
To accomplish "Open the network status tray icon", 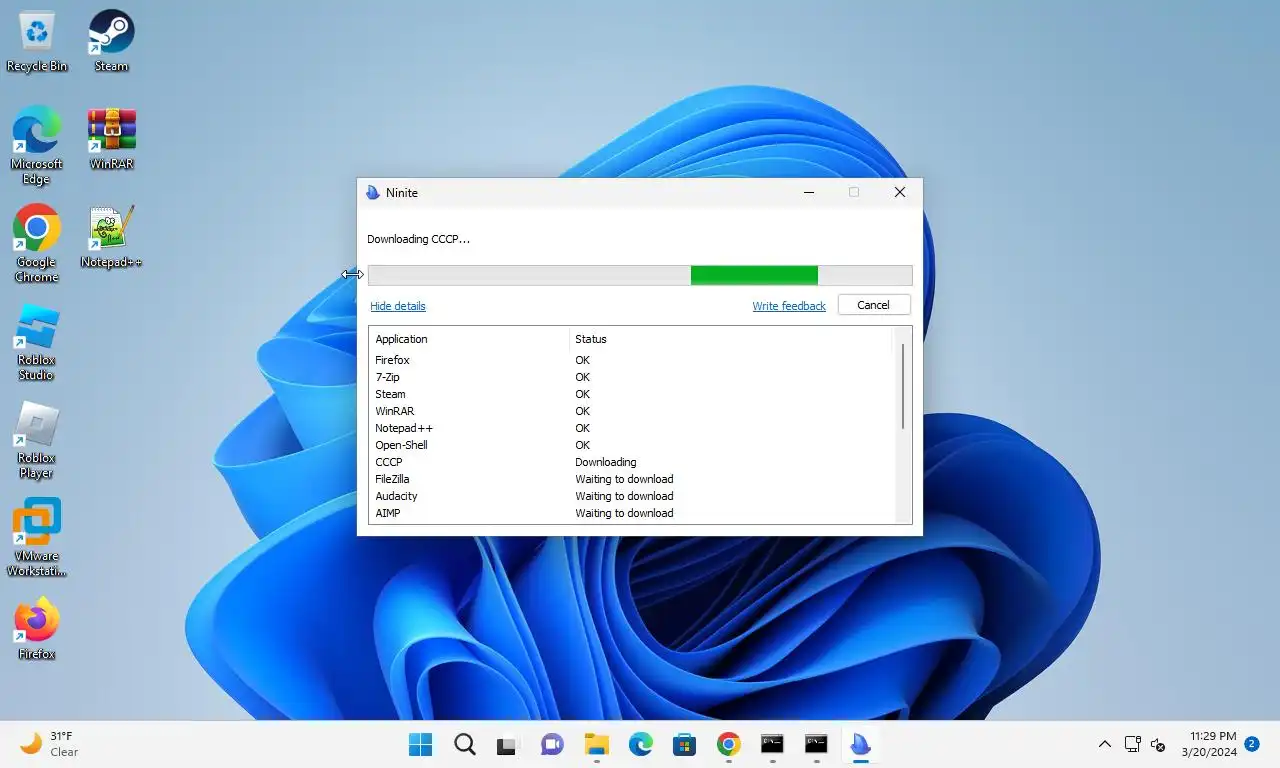I will pos(1133,744).
